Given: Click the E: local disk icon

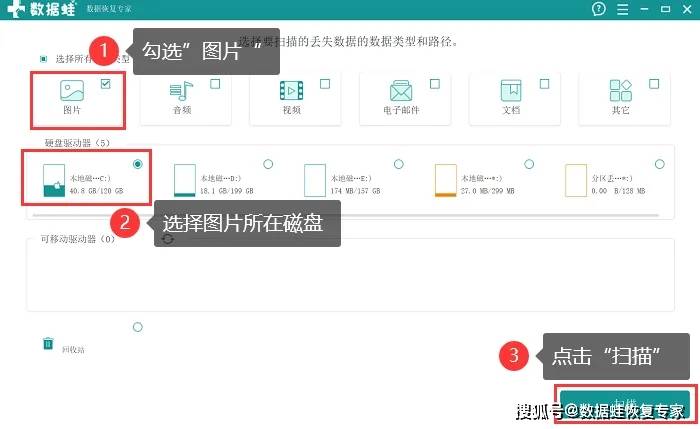Looking at the screenshot, I should pyautogui.click(x=315, y=180).
